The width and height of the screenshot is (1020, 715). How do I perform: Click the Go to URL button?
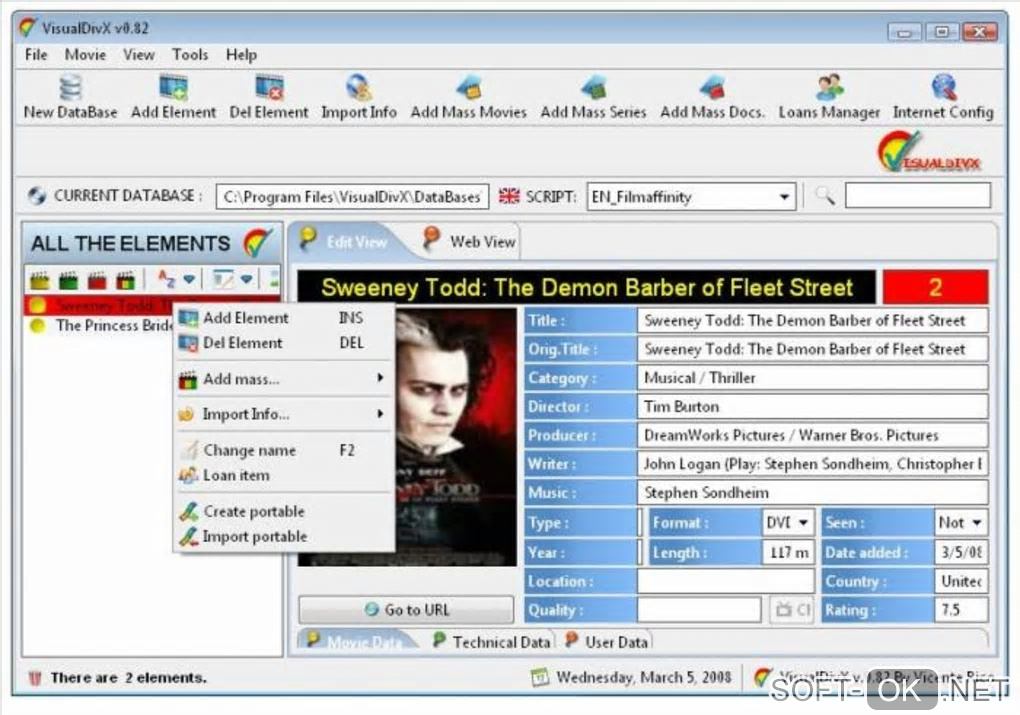pos(406,610)
